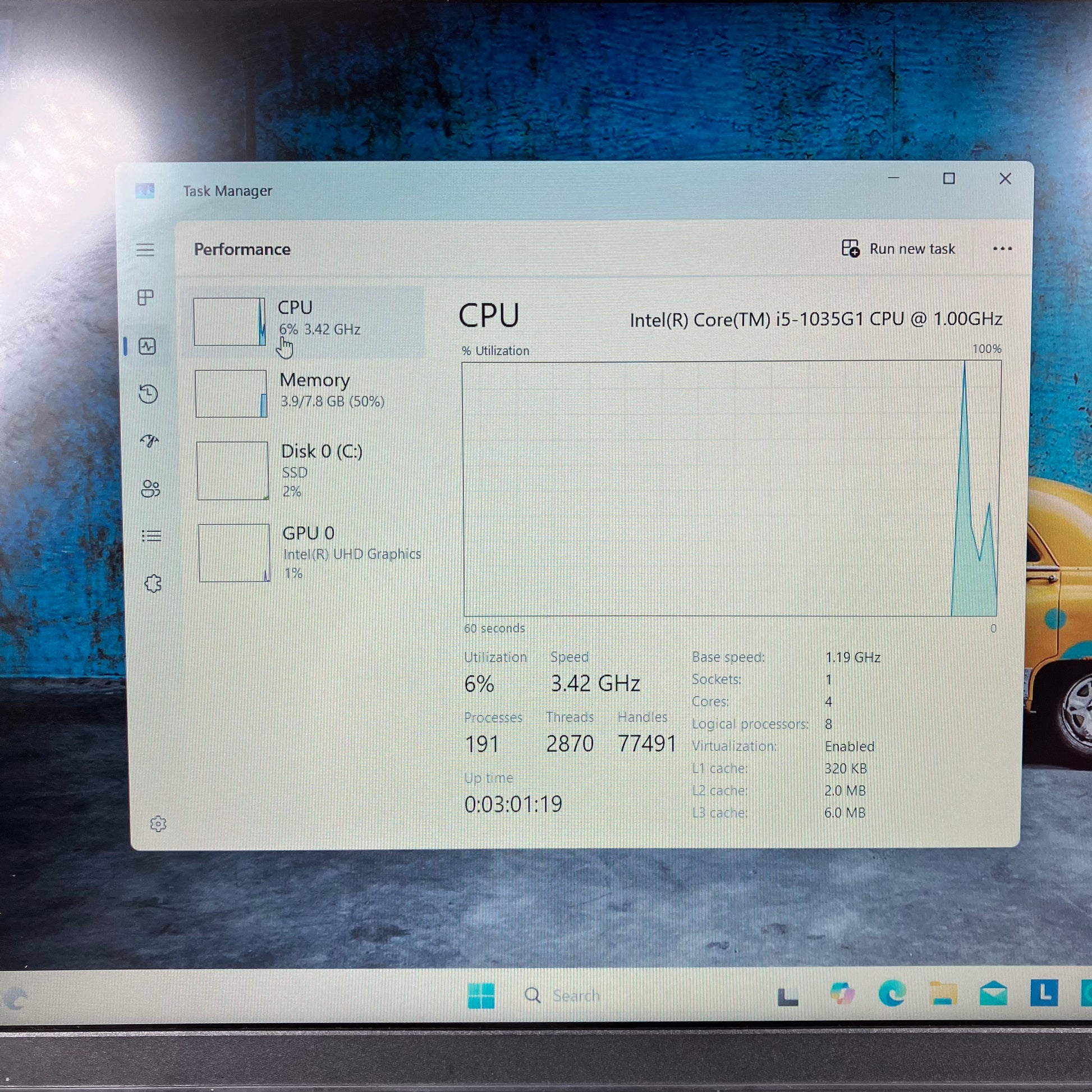Open the Services puzzle-piece icon
Image resolution: width=1092 pixels, height=1092 pixels.
point(153,583)
